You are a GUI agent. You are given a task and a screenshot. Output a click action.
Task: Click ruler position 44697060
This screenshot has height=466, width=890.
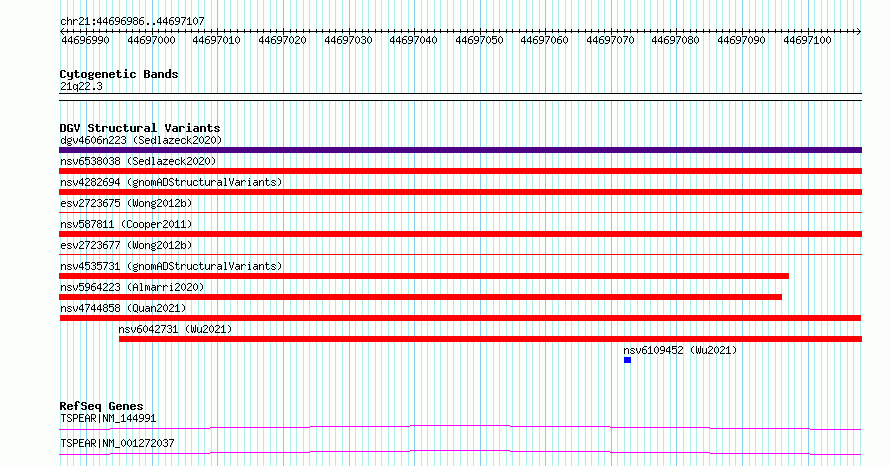[544, 40]
